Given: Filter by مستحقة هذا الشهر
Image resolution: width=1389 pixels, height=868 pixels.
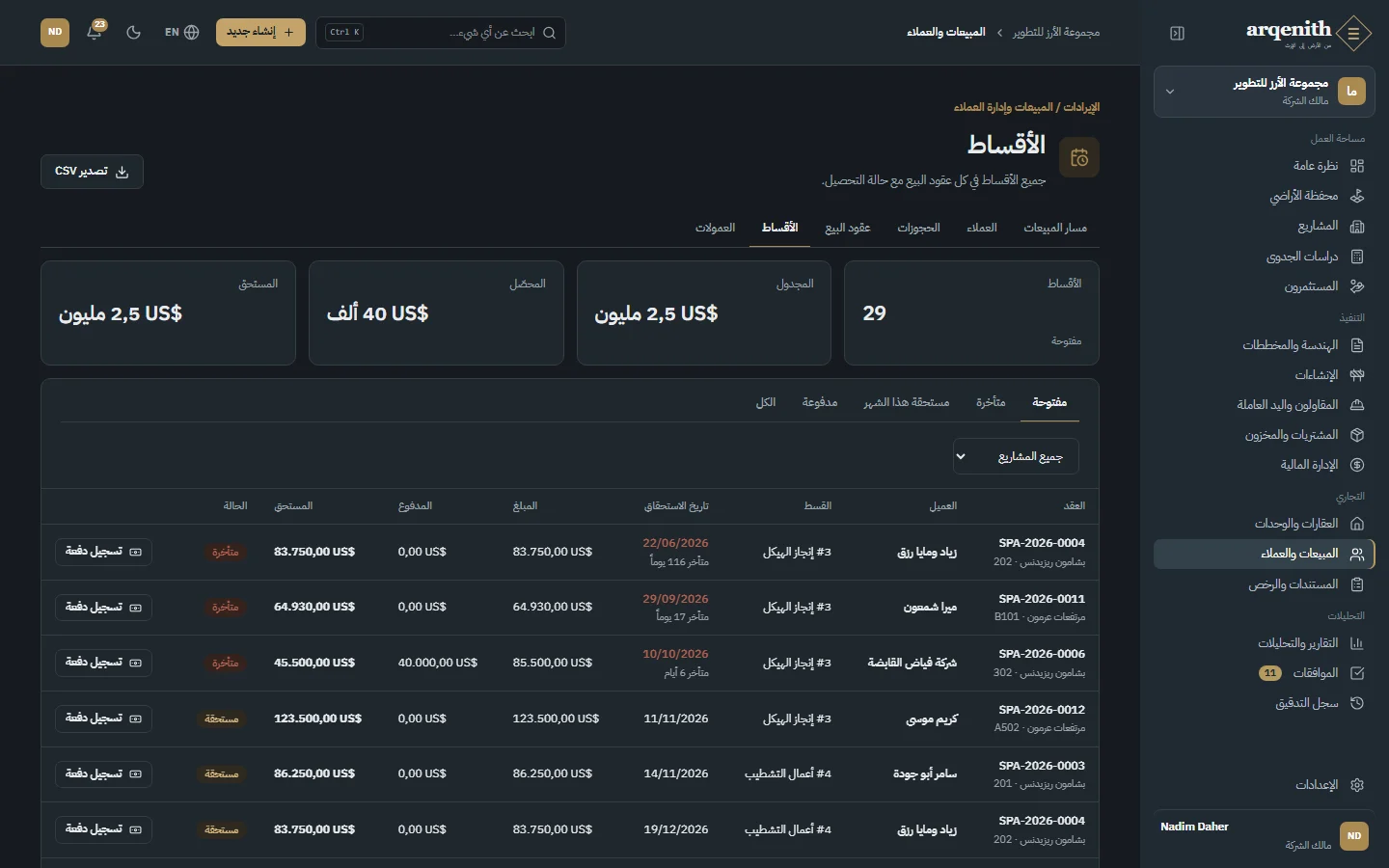Looking at the screenshot, I should tap(907, 402).
